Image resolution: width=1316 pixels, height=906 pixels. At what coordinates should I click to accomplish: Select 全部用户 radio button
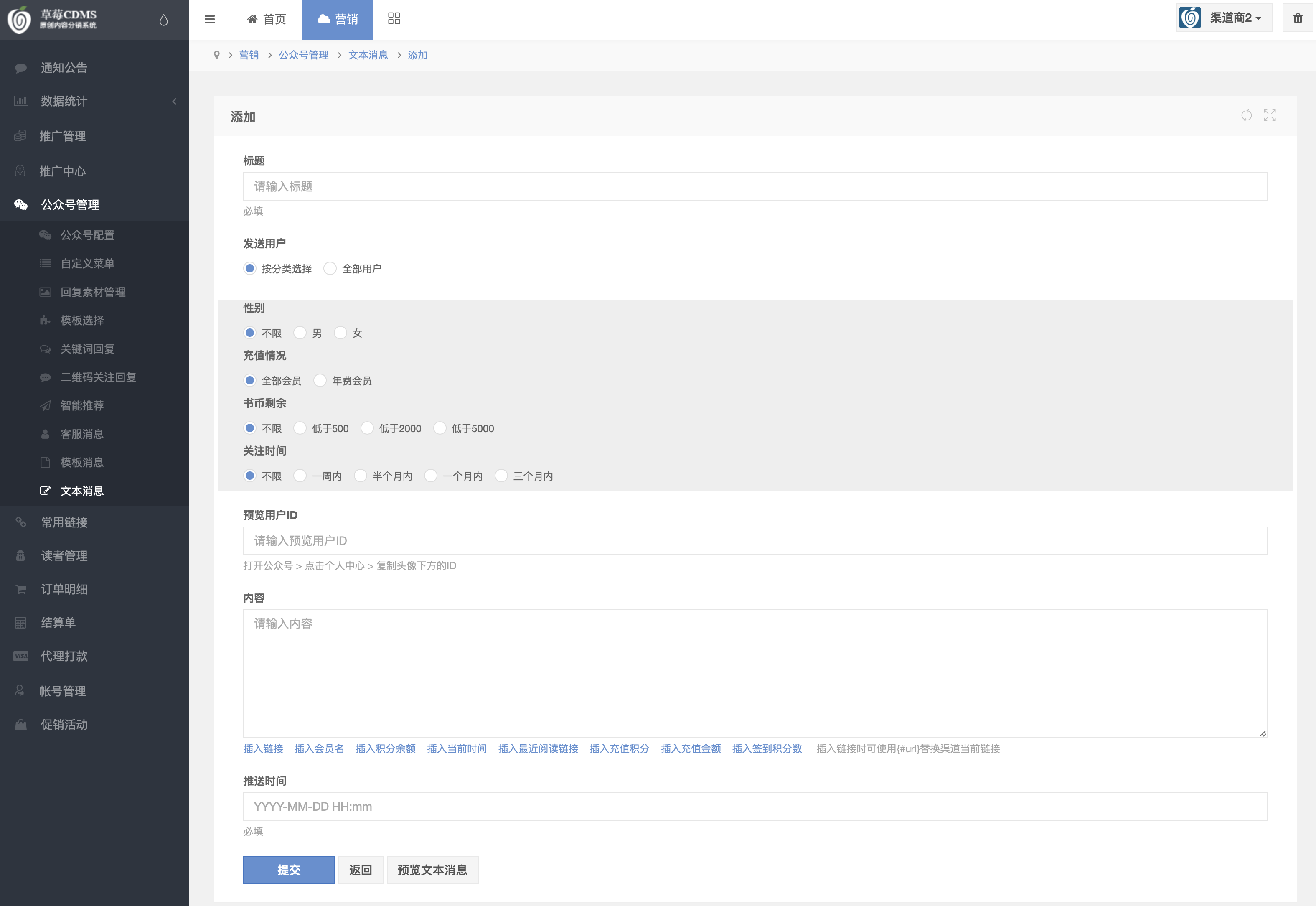330,269
